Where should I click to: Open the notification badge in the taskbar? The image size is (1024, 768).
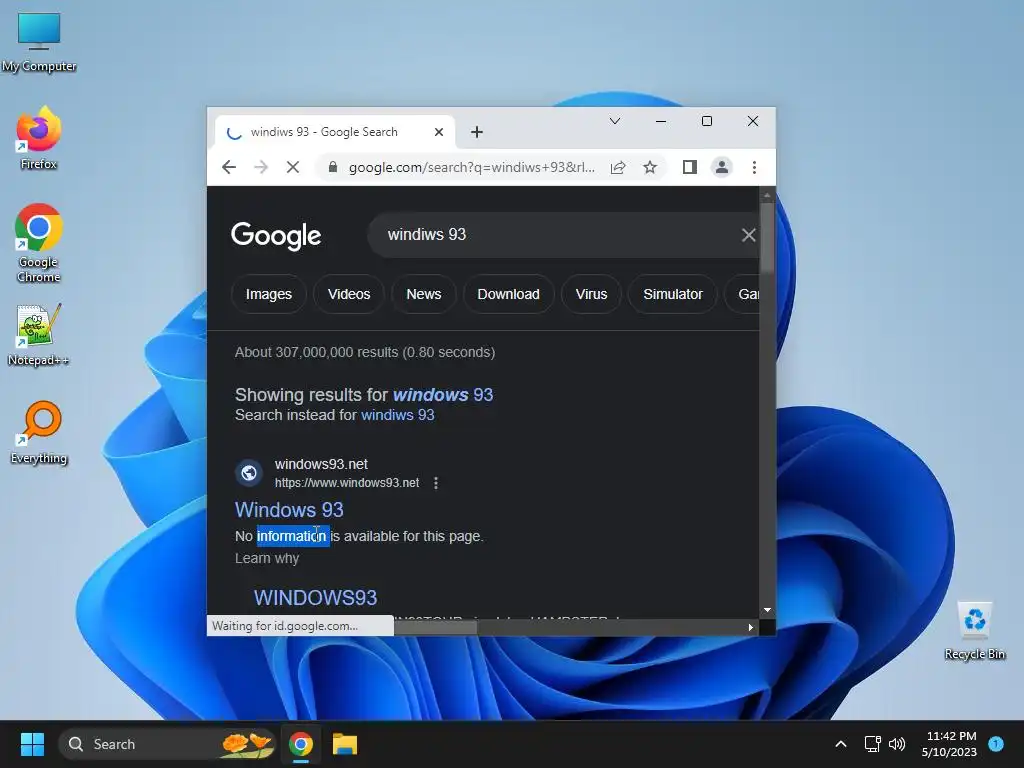coord(996,744)
